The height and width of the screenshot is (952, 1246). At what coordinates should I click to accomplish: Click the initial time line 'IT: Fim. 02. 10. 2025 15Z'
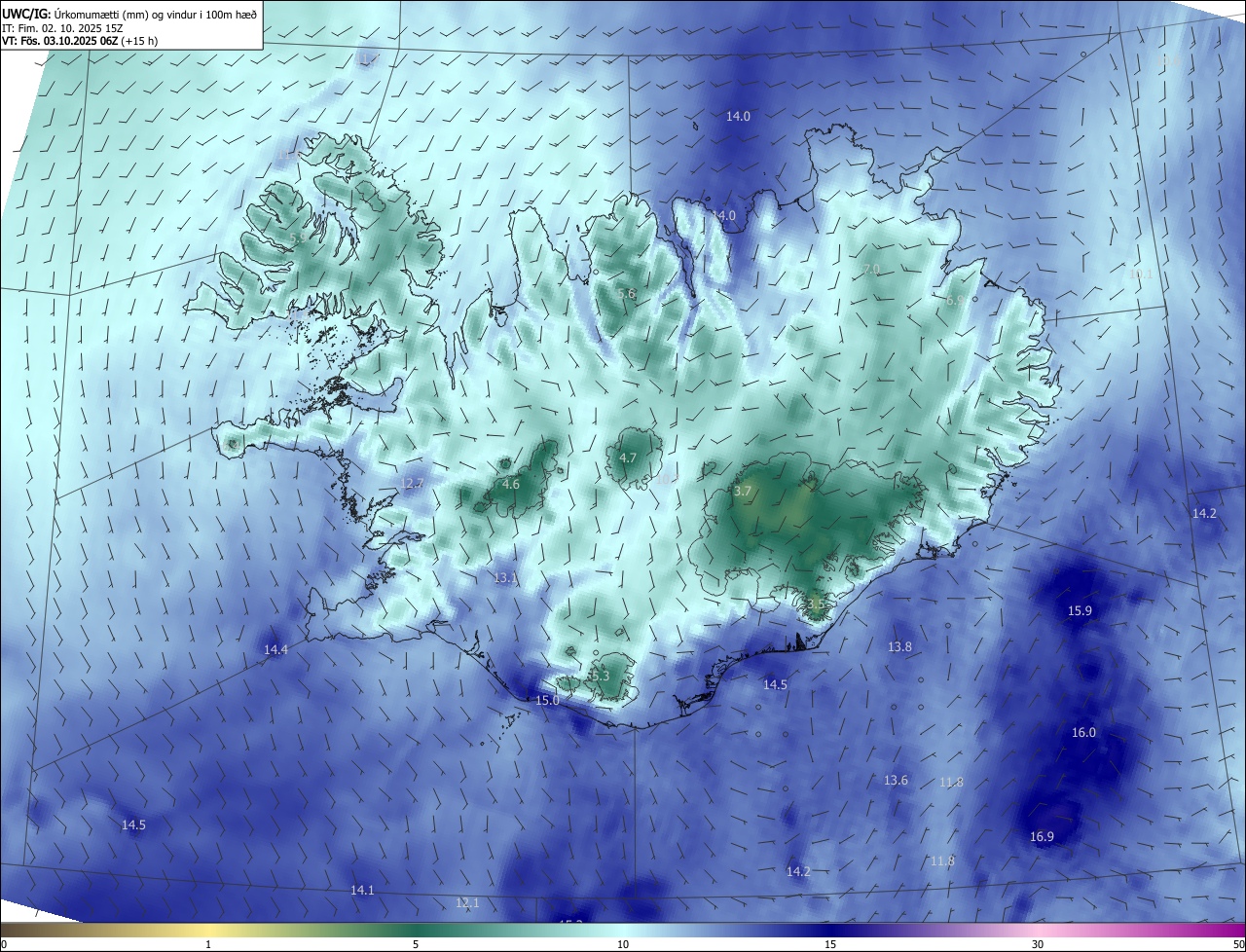coord(62,28)
